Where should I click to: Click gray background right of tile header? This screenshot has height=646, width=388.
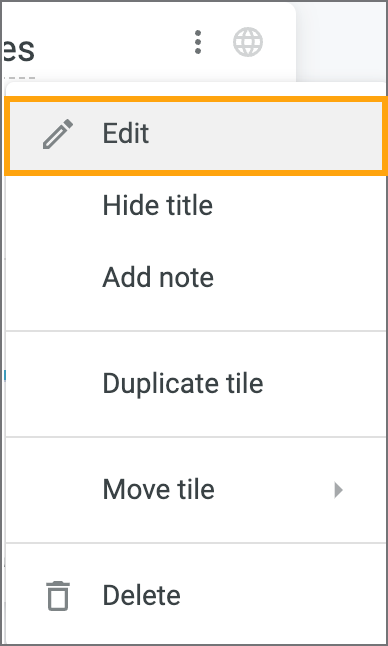pos(342,41)
